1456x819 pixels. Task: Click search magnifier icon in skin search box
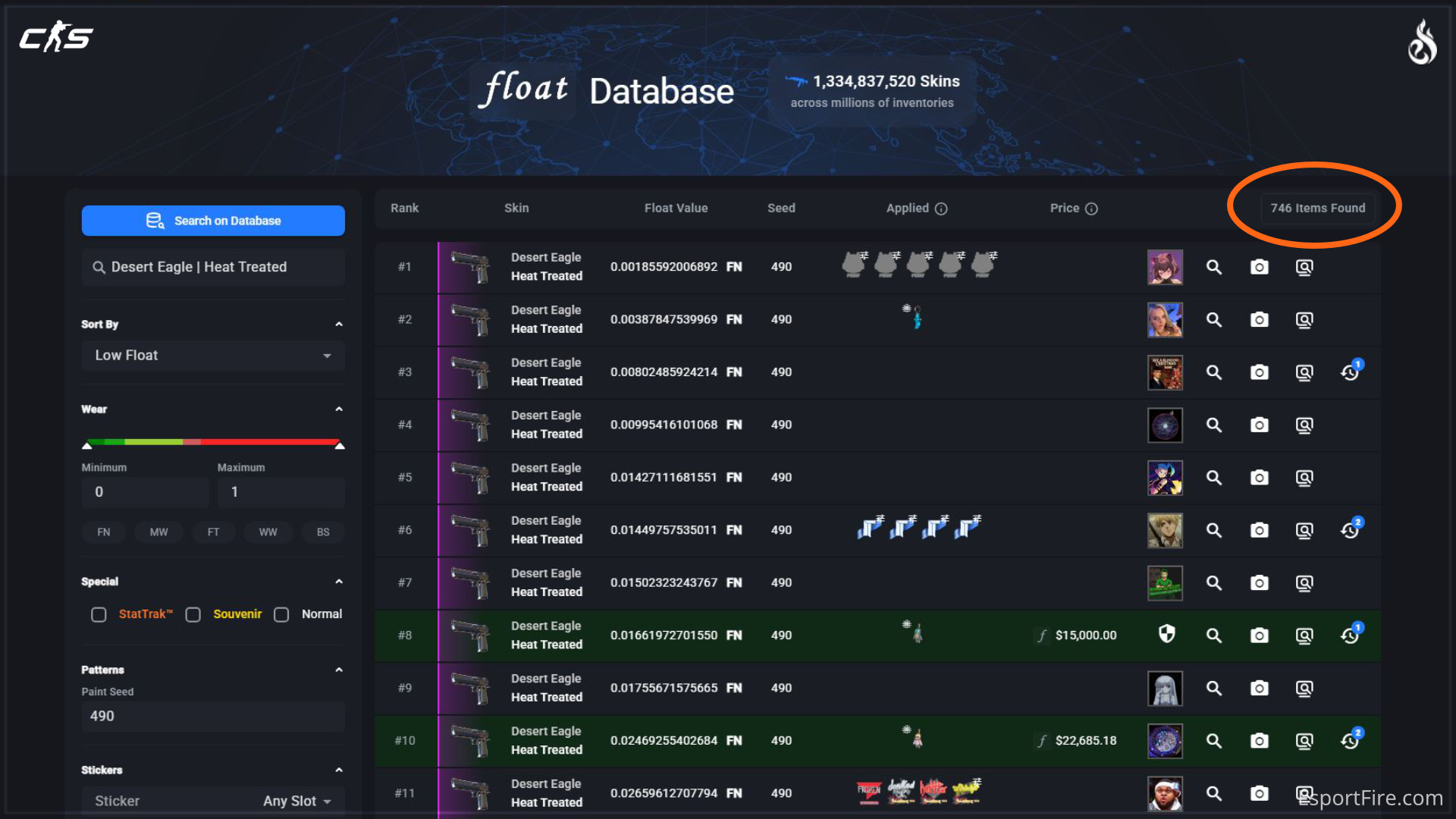(x=99, y=267)
